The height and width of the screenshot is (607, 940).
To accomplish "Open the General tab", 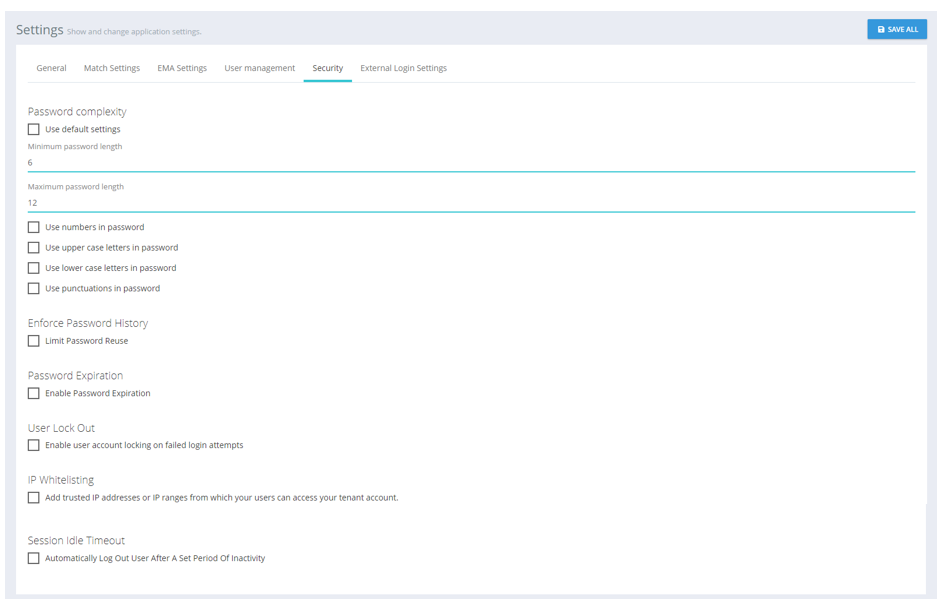I will tap(51, 68).
